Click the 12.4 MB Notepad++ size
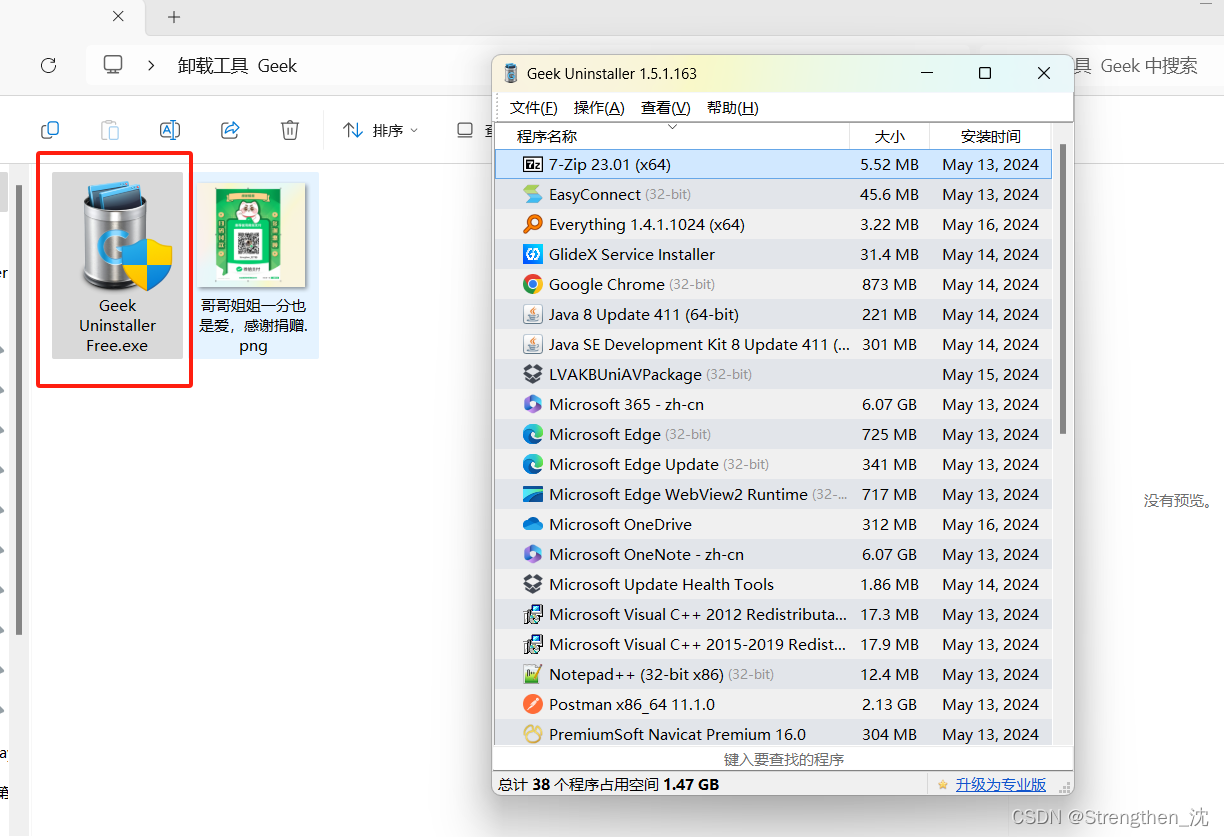 point(889,674)
